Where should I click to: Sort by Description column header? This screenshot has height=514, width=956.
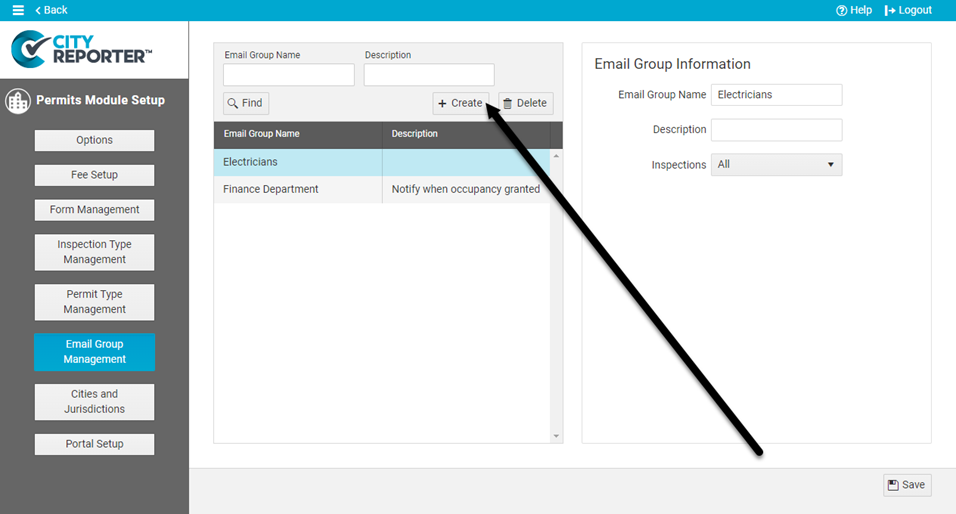point(466,134)
